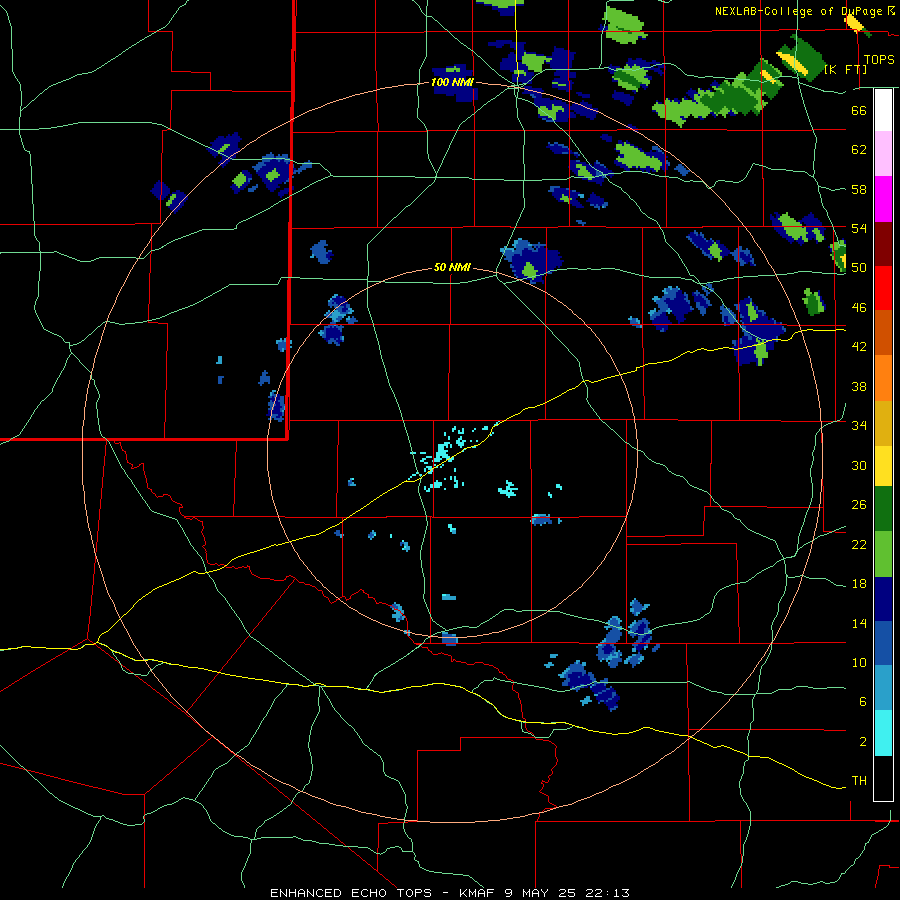Click the [K FT] units label

click(845, 70)
